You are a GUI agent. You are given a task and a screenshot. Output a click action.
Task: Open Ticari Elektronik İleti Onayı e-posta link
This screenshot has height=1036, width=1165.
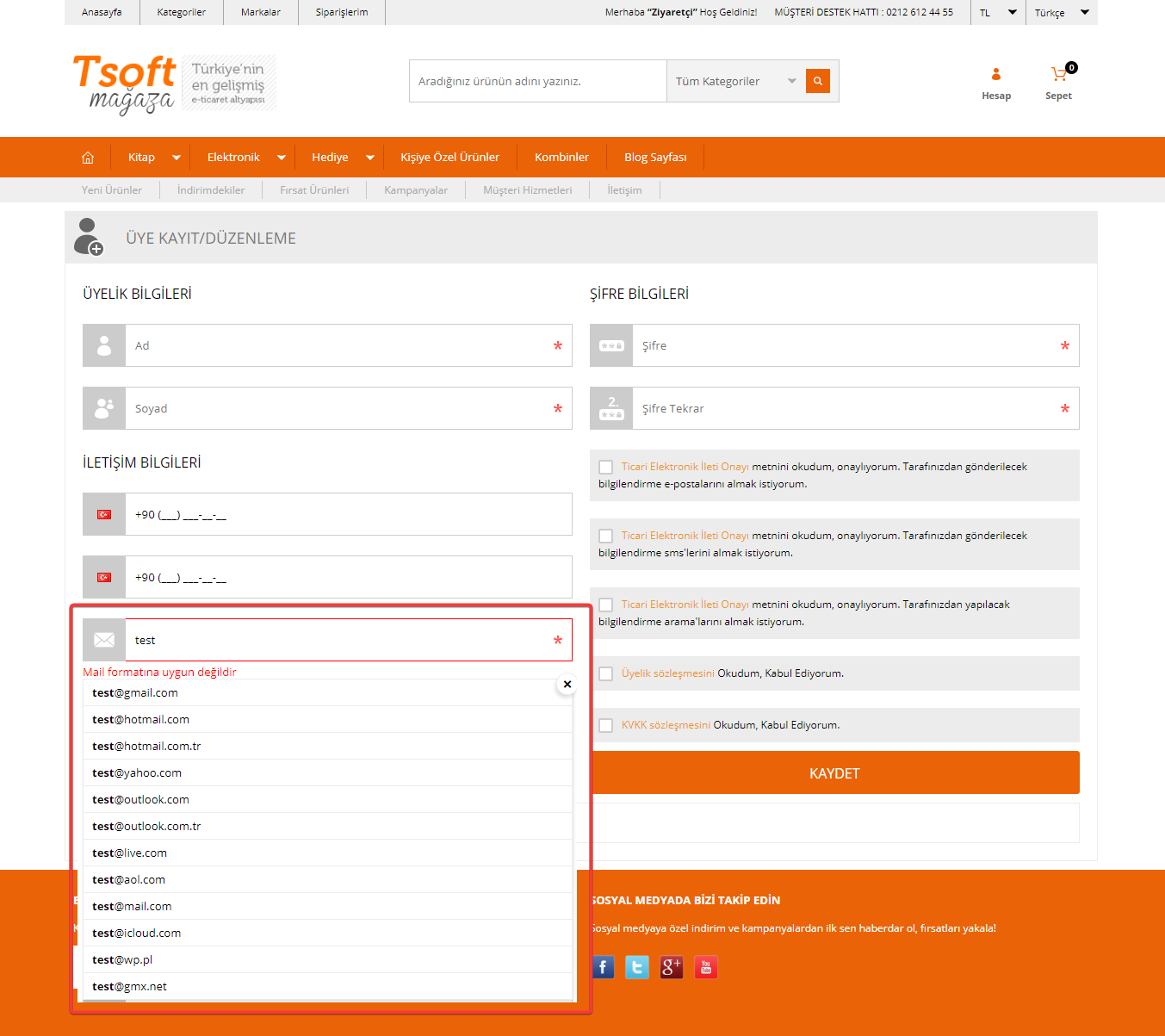pyautogui.click(x=685, y=467)
